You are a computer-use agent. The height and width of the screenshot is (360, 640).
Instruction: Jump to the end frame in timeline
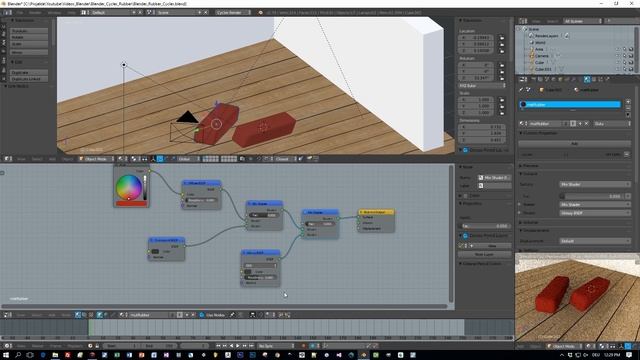coord(251,346)
